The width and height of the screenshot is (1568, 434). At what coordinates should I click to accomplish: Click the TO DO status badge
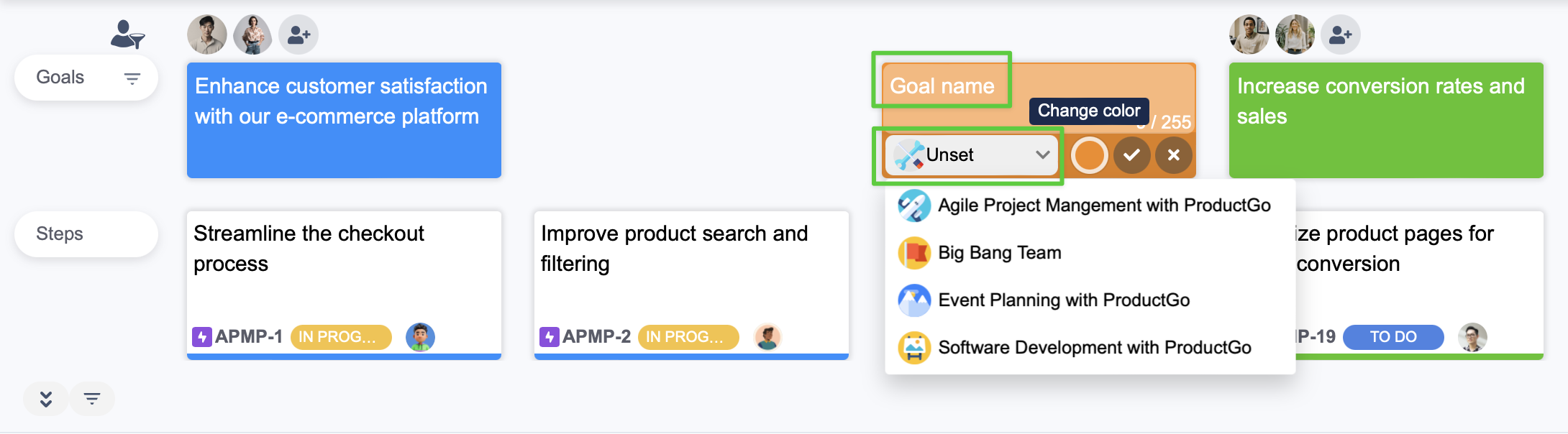pyautogui.click(x=1392, y=336)
